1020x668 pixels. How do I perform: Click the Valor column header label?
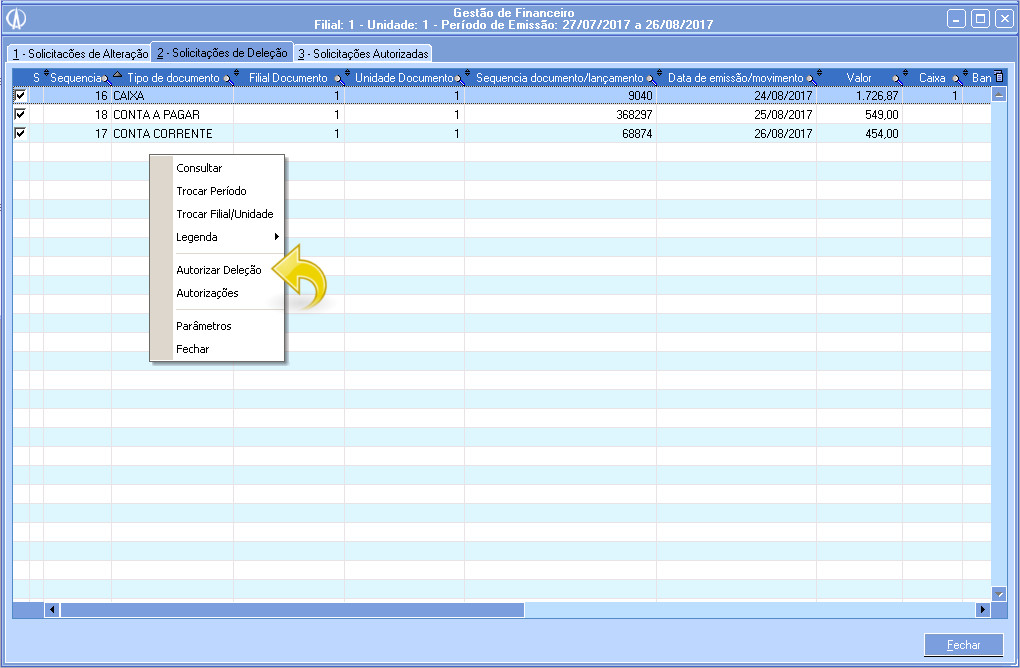point(859,78)
